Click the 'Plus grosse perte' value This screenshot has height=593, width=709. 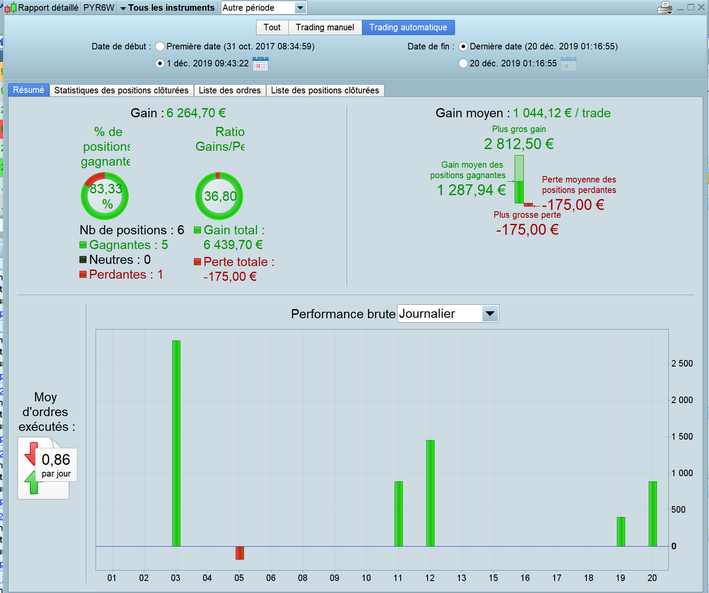[527, 229]
